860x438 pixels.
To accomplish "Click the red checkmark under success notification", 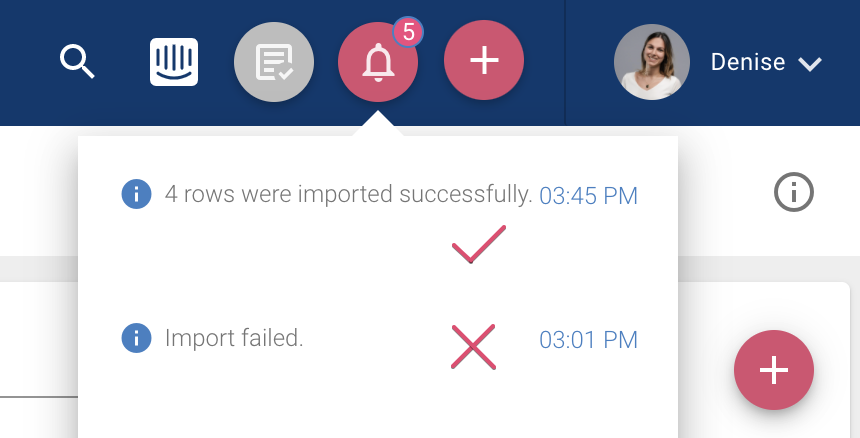I will (478, 244).
